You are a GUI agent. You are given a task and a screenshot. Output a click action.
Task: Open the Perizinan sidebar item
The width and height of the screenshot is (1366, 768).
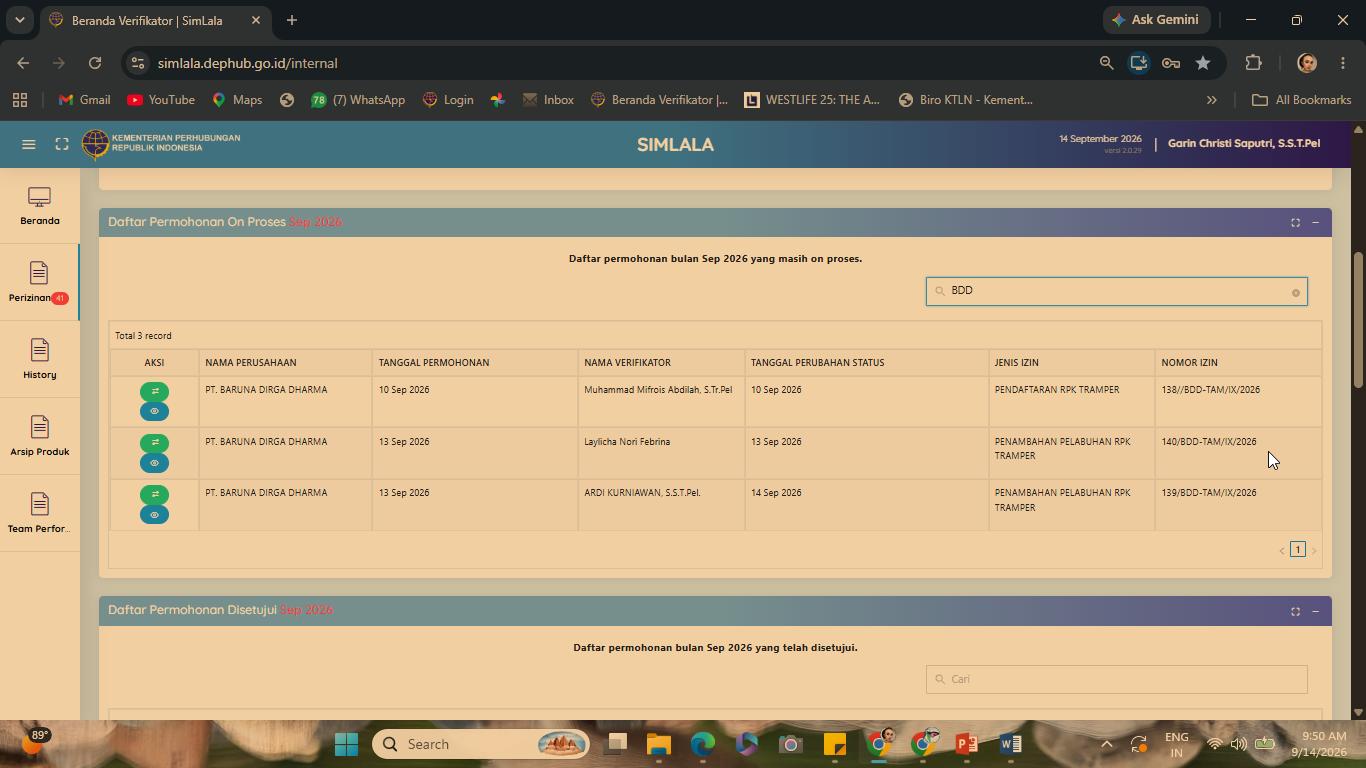(39, 283)
